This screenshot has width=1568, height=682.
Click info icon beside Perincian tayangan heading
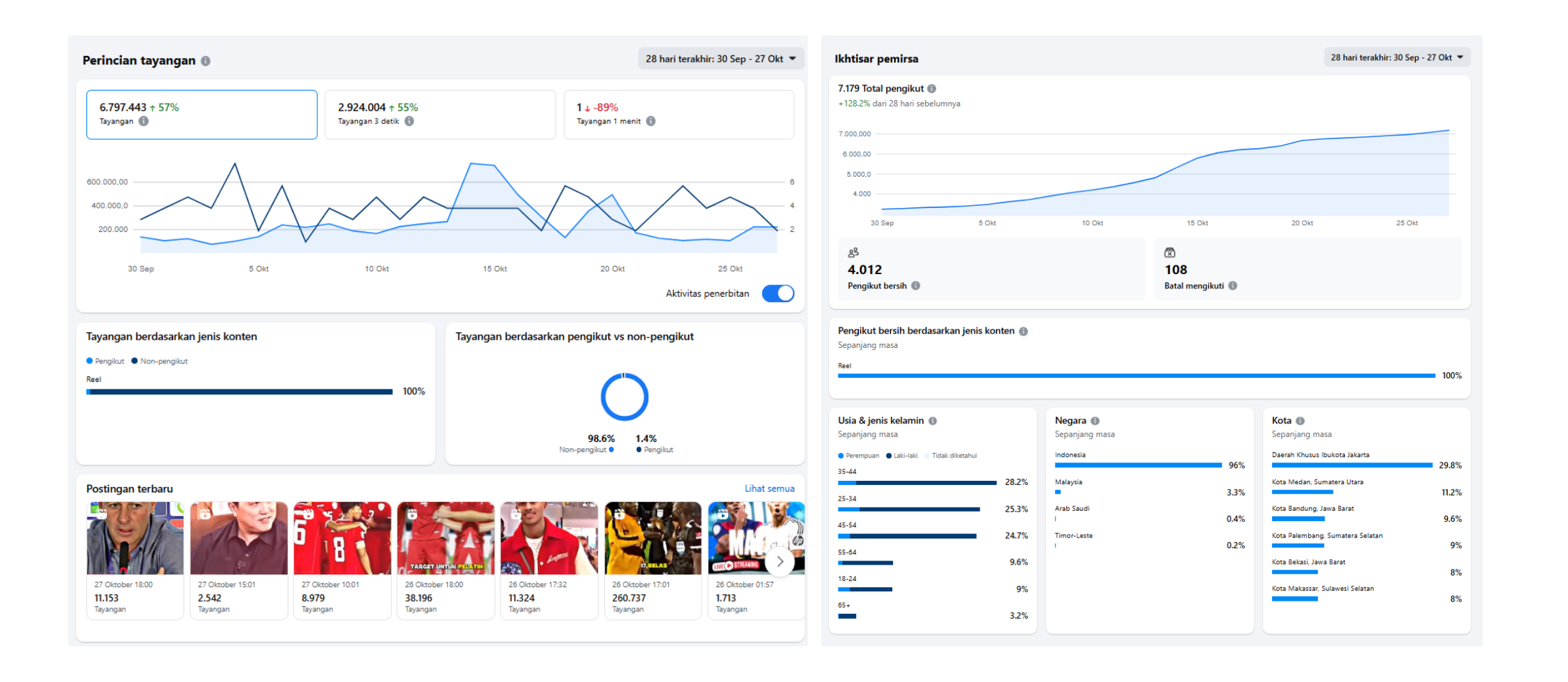point(205,61)
